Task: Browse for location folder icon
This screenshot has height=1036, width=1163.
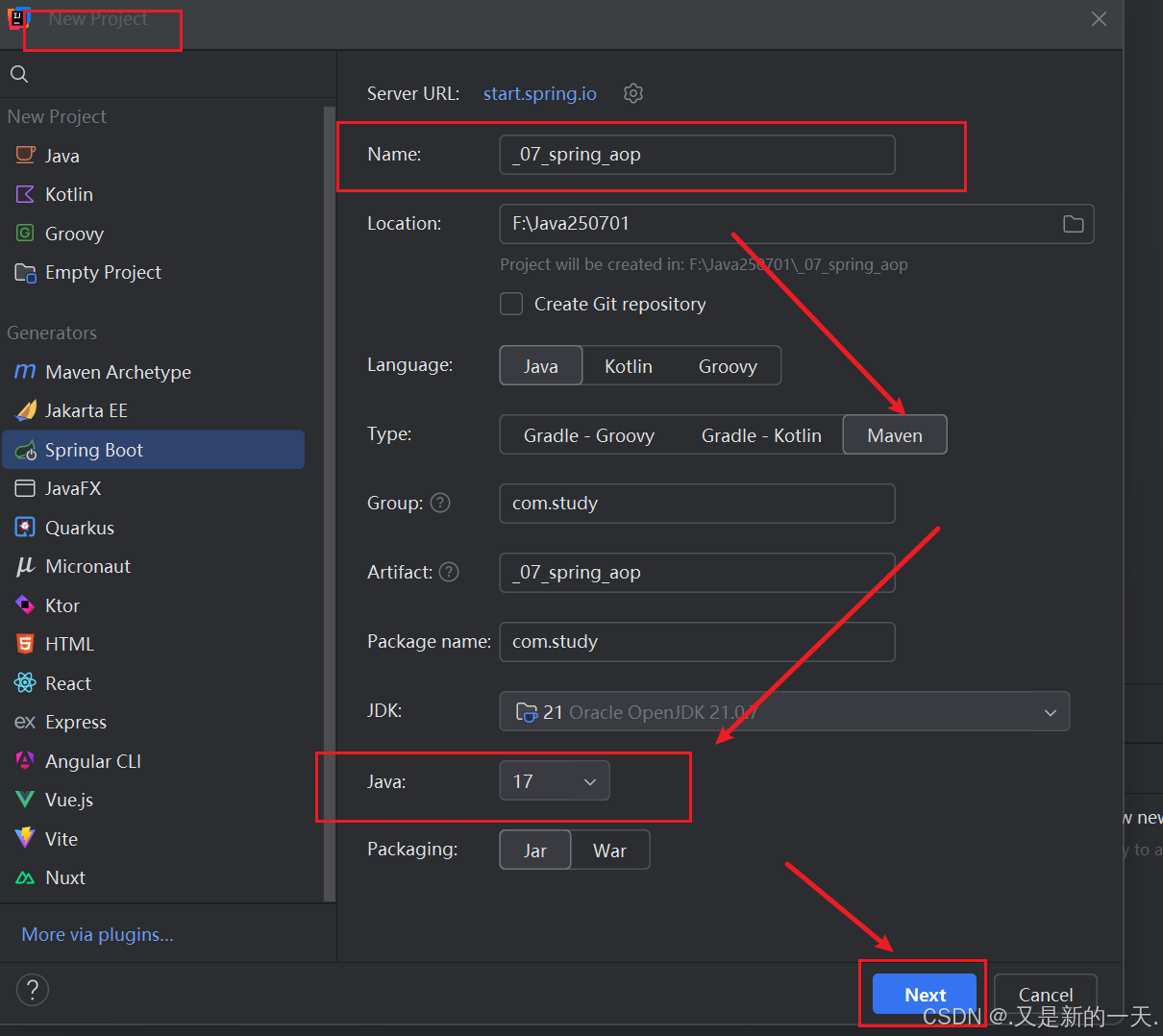Action: [x=1074, y=224]
